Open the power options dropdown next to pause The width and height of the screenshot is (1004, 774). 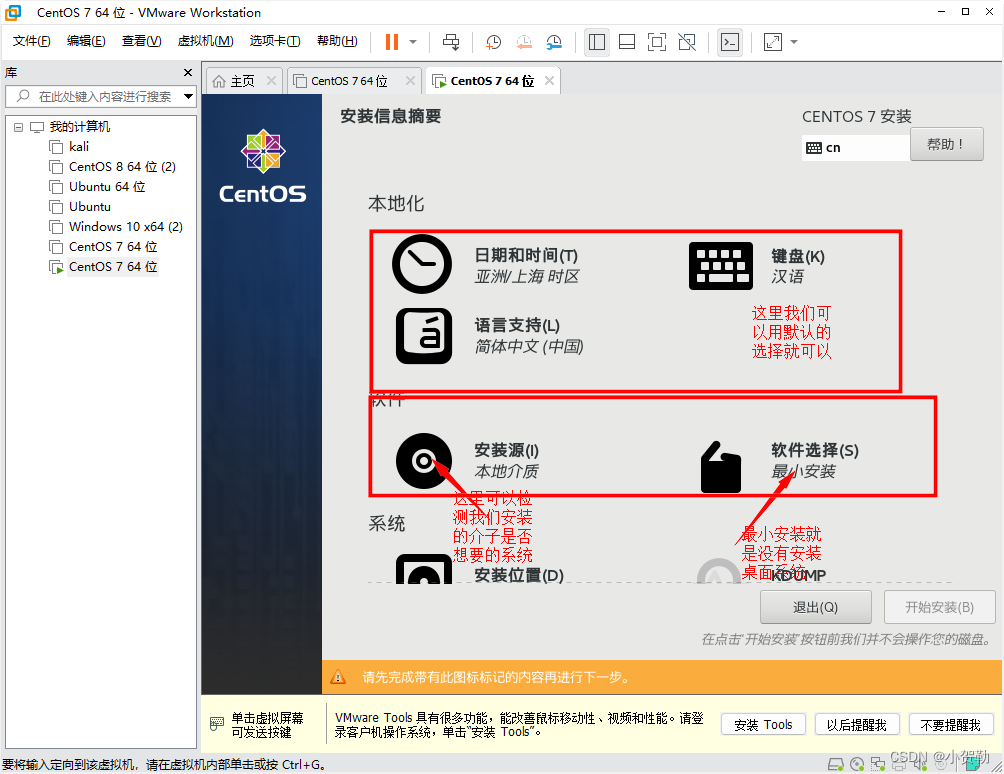tap(413, 42)
